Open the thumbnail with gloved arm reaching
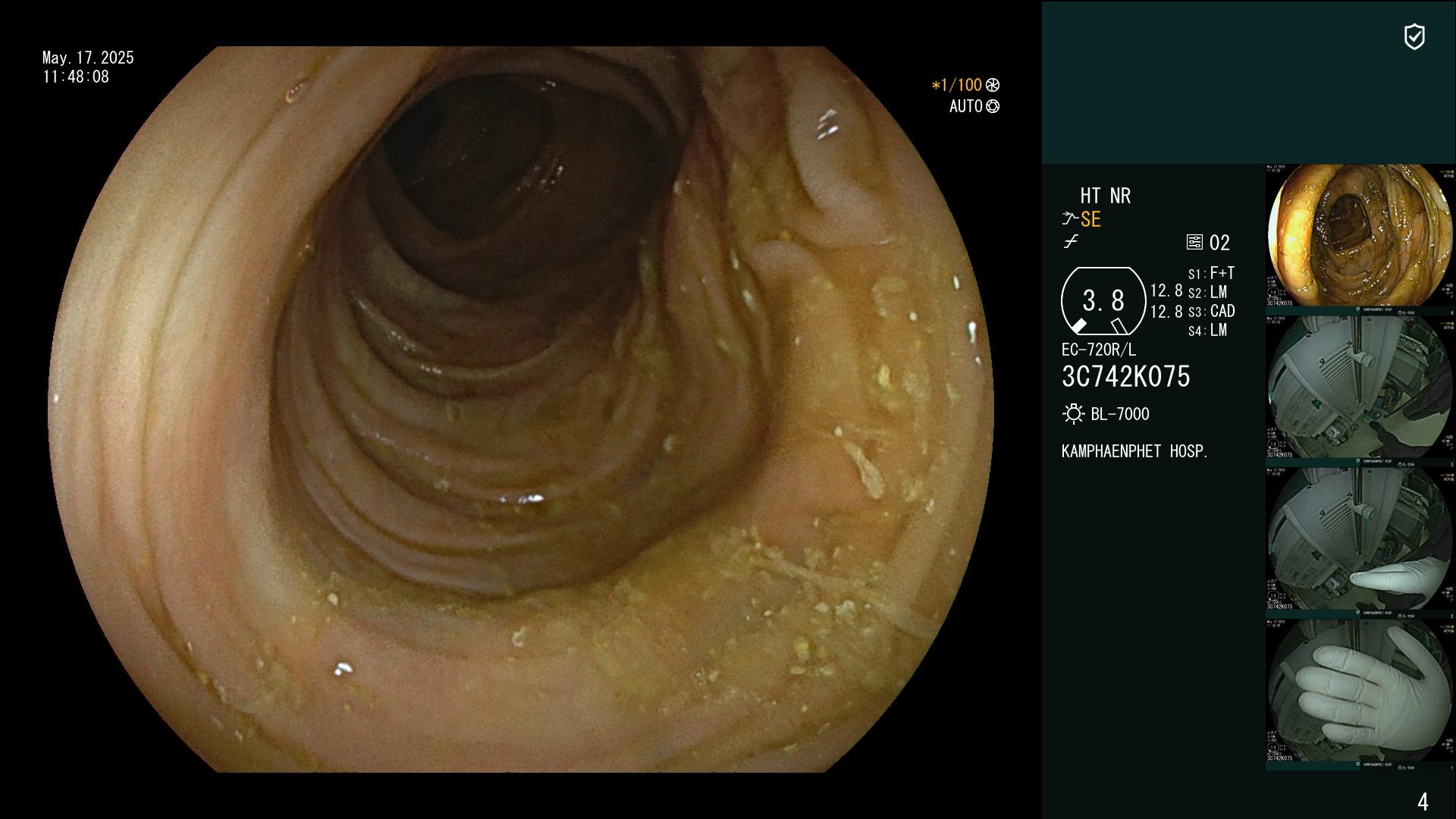1456x819 pixels. tap(1359, 539)
